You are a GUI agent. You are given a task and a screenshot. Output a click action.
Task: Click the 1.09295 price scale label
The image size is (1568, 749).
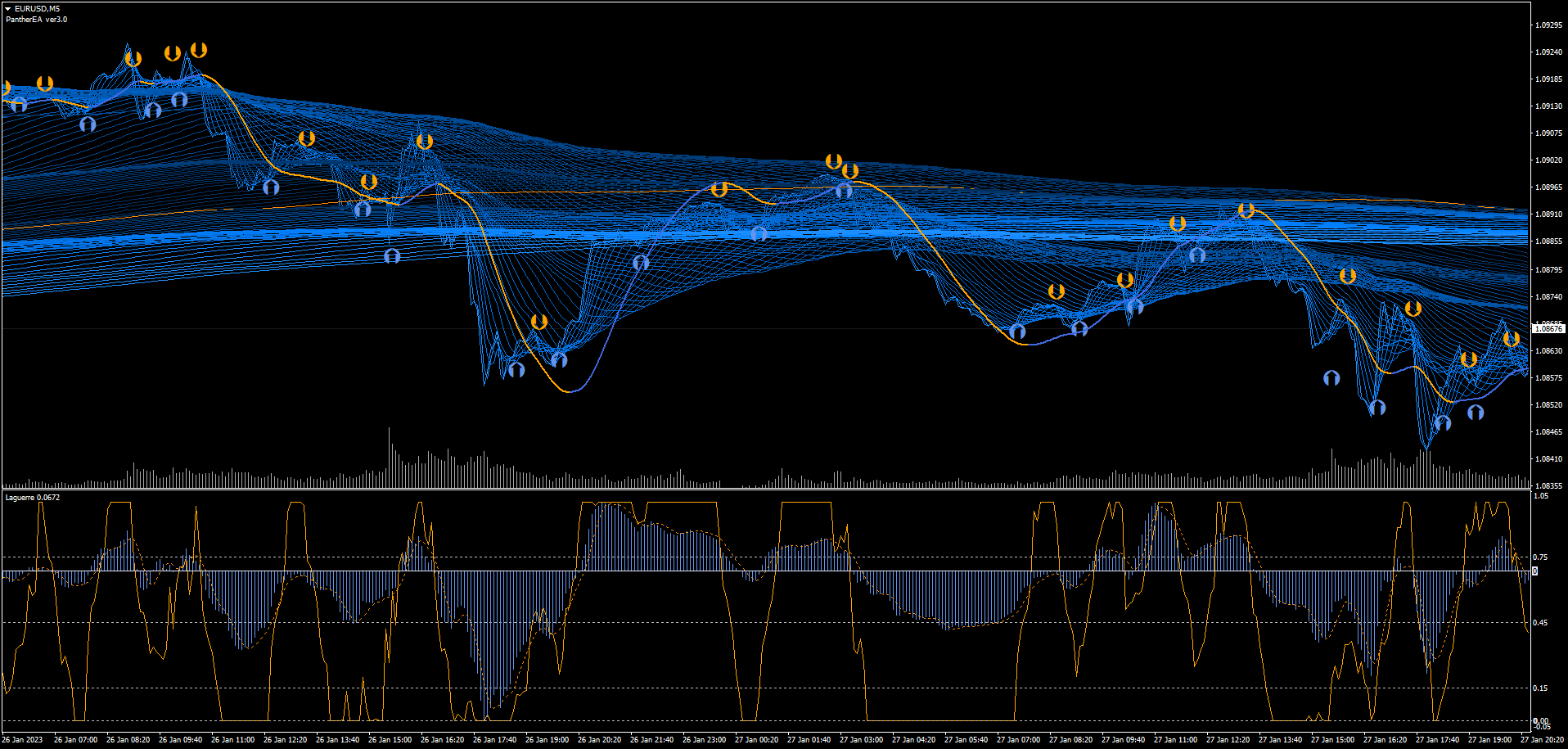pos(1548,25)
